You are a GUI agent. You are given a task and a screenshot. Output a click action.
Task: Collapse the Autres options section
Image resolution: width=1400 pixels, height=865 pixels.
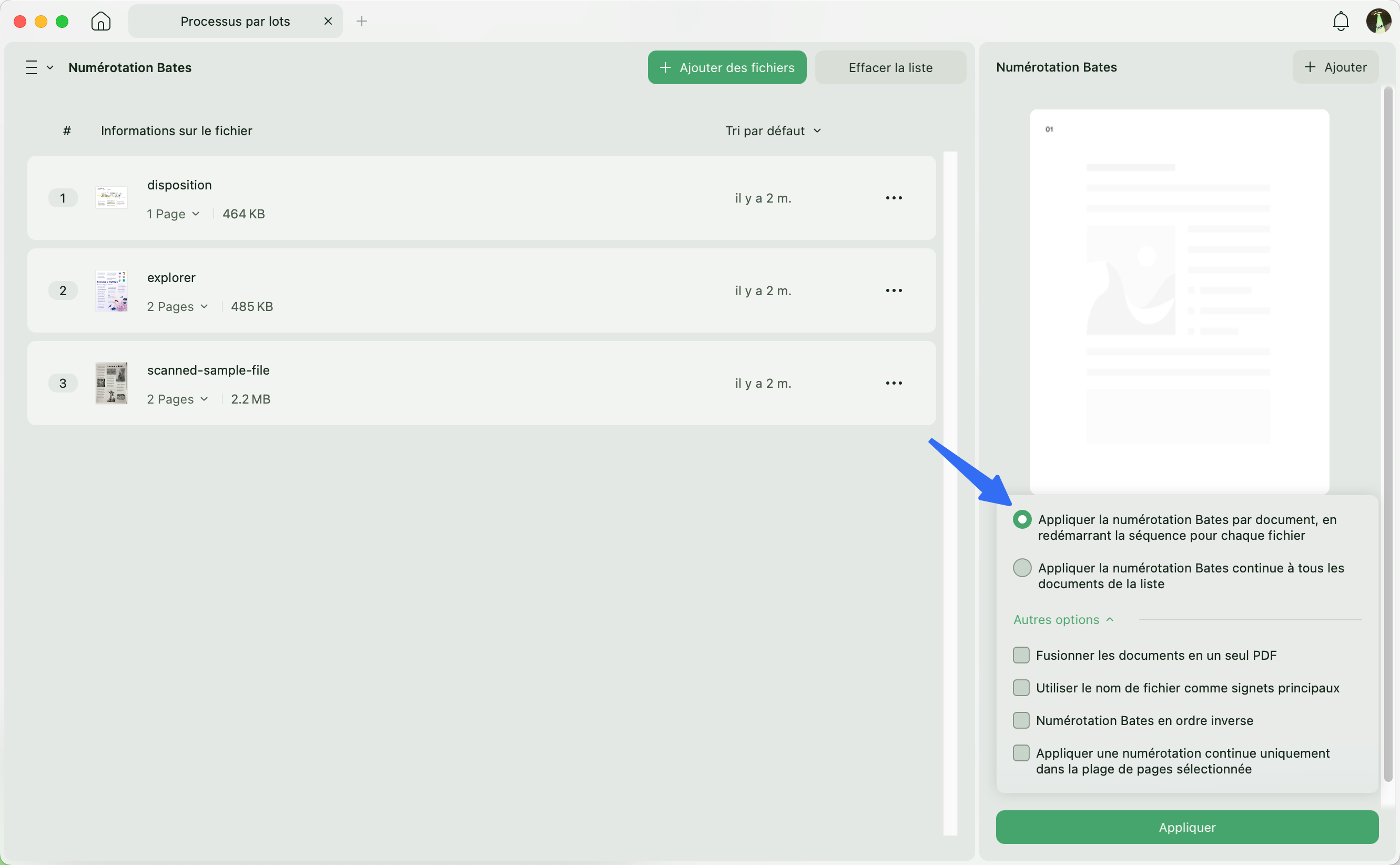(1063, 620)
